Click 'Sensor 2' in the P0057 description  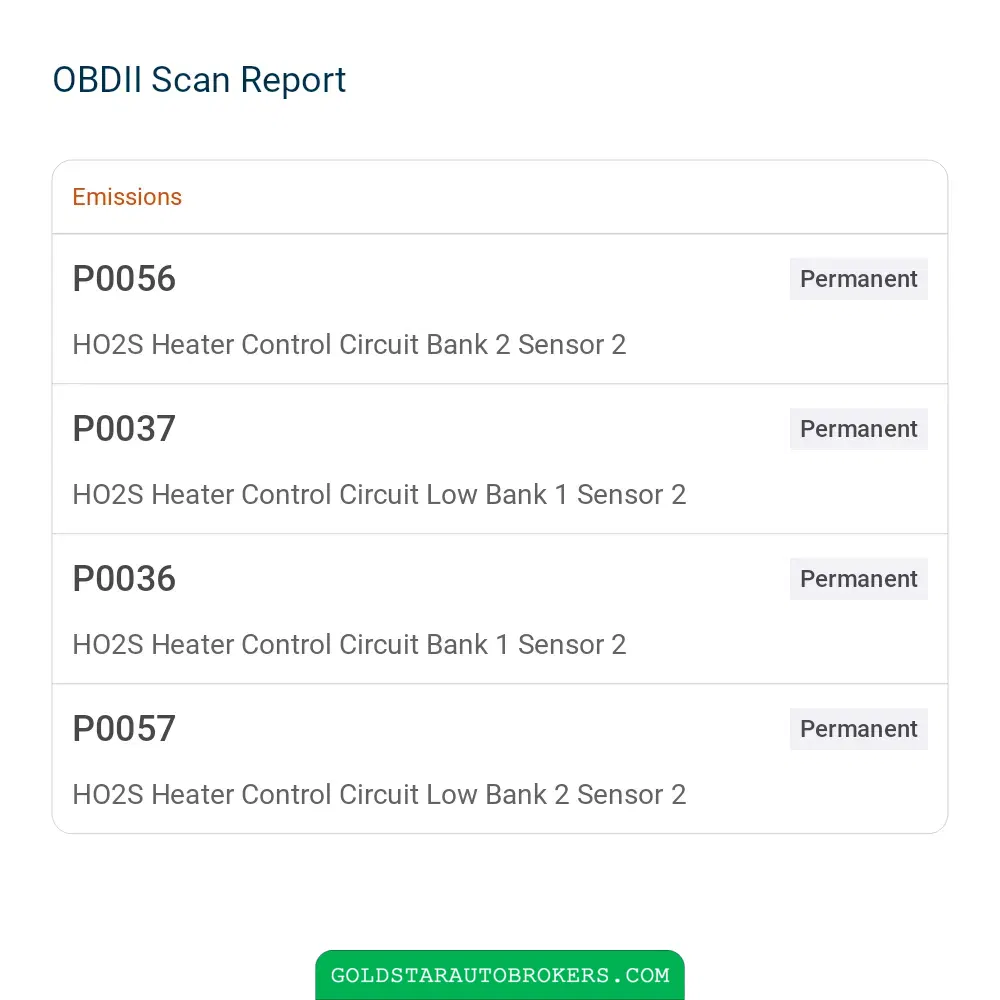pyautogui.click(x=631, y=795)
